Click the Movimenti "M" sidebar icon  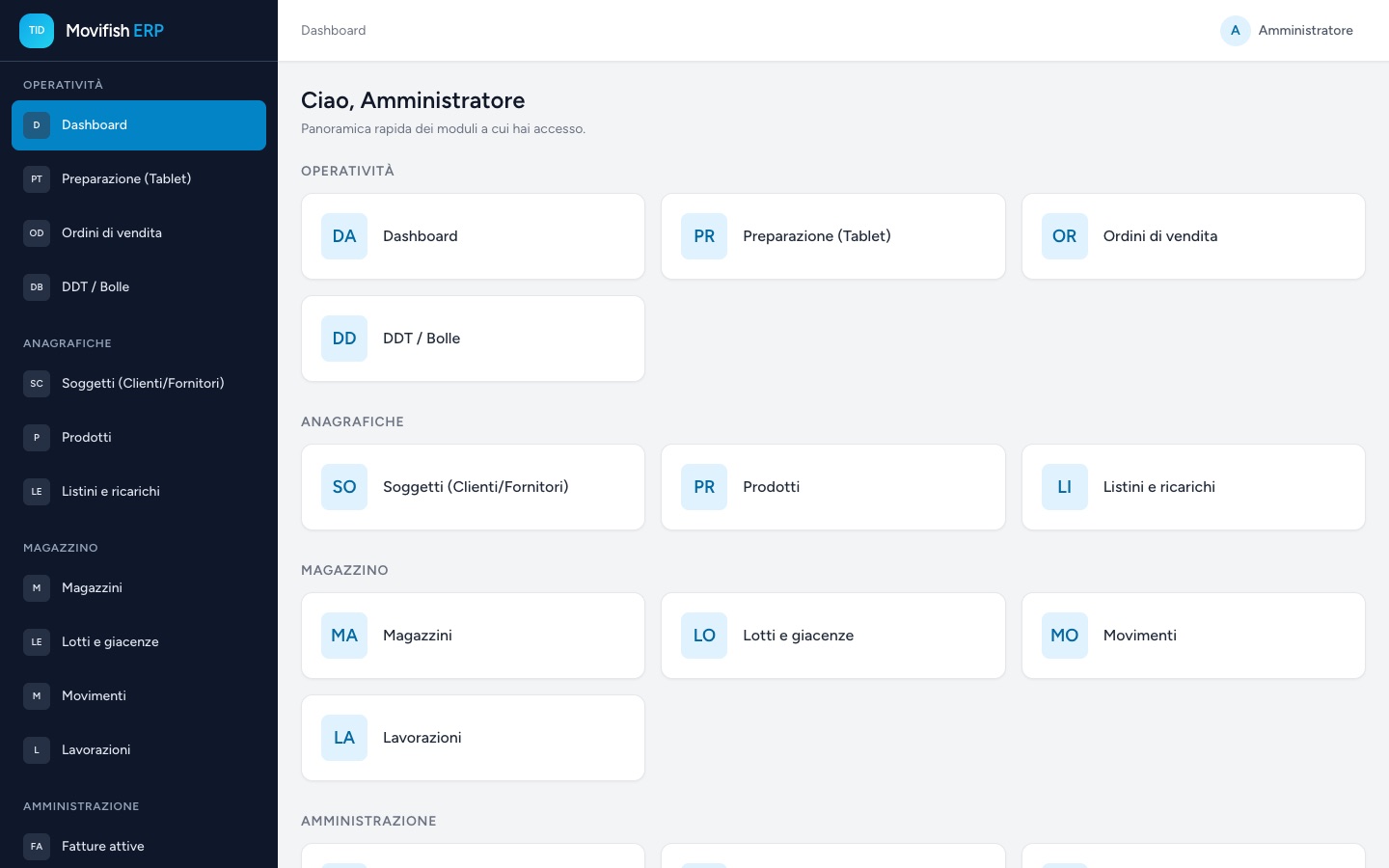[37, 696]
